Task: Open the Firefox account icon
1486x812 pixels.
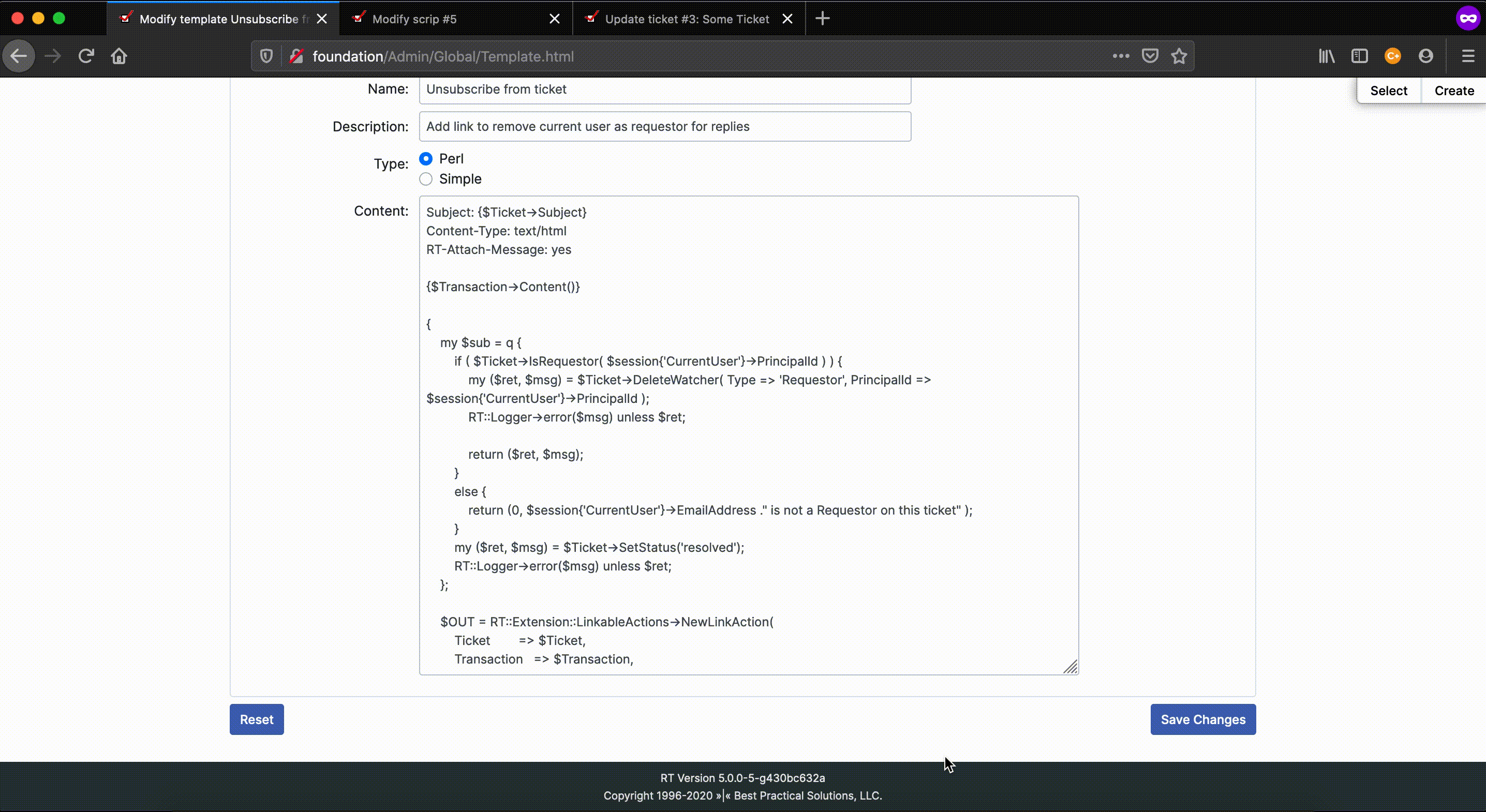Action: click(x=1425, y=56)
